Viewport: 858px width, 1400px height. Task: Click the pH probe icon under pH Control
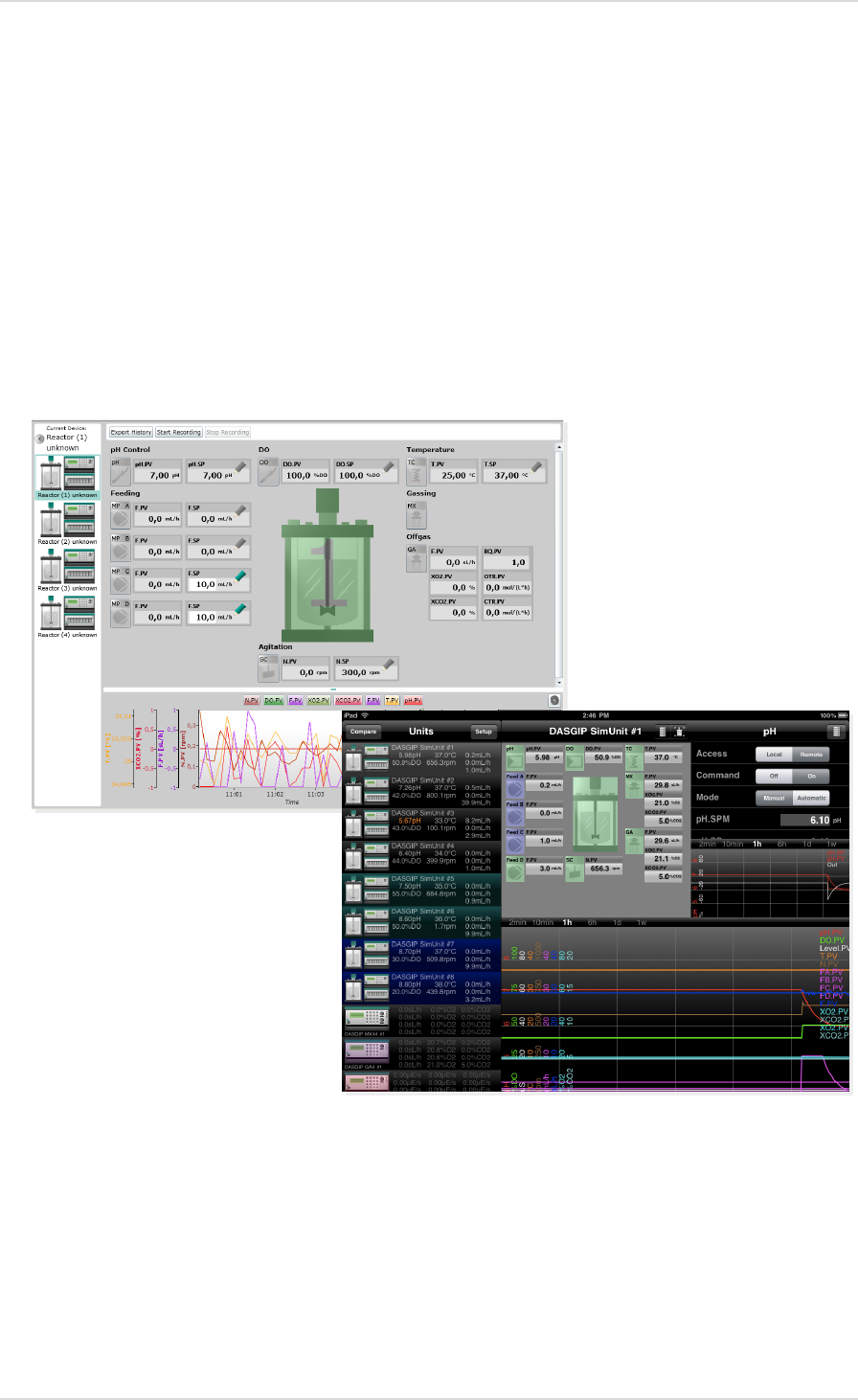[120, 470]
